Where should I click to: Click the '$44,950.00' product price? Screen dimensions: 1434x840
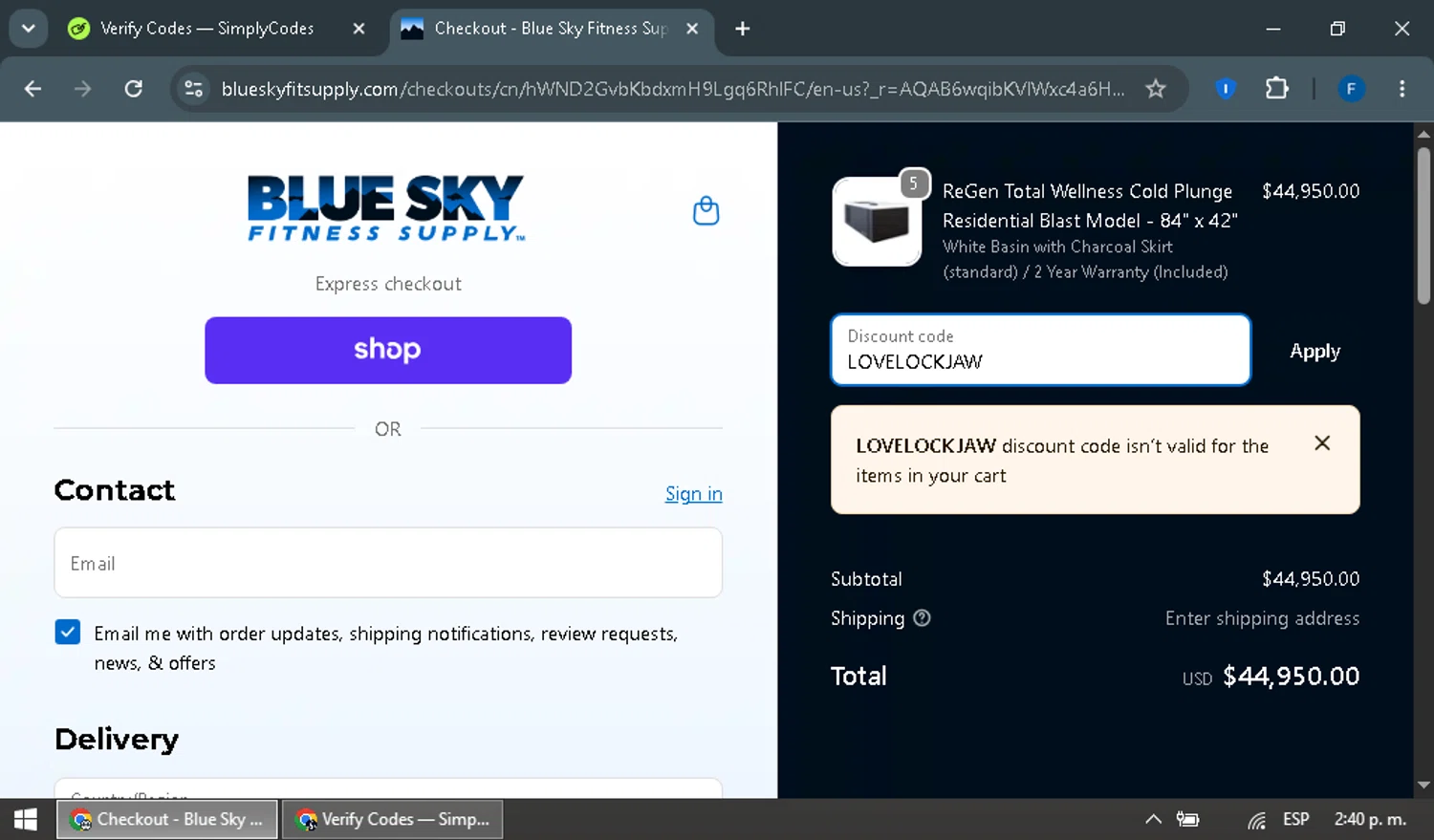[1311, 191]
